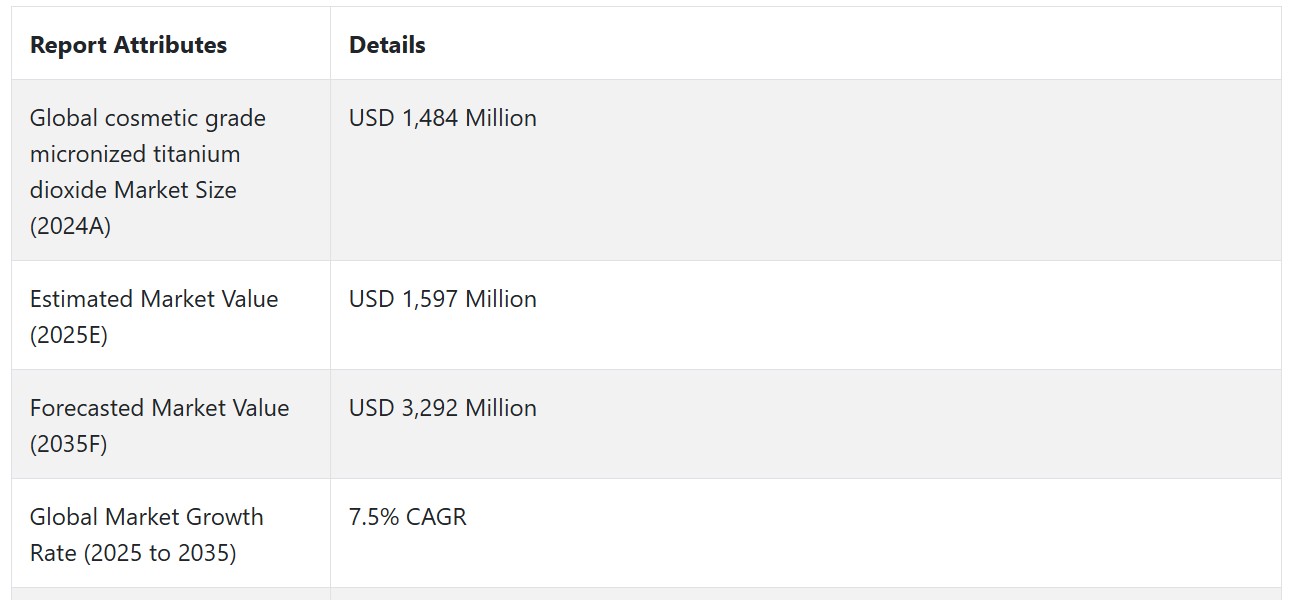Click the USD 1,484 Million value

pyautogui.click(x=442, y=118)
